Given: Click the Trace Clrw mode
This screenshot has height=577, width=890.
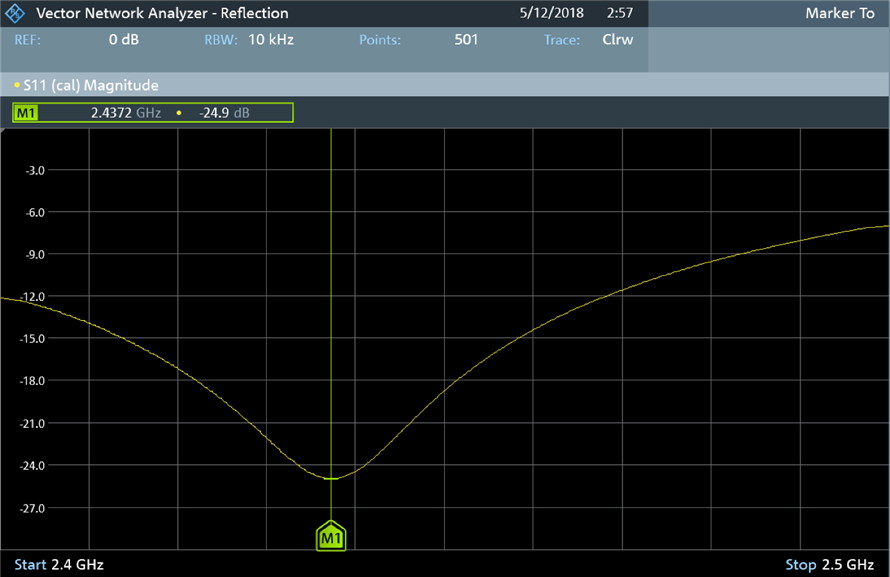Looking at the screenshot, I should coord(618,40).
